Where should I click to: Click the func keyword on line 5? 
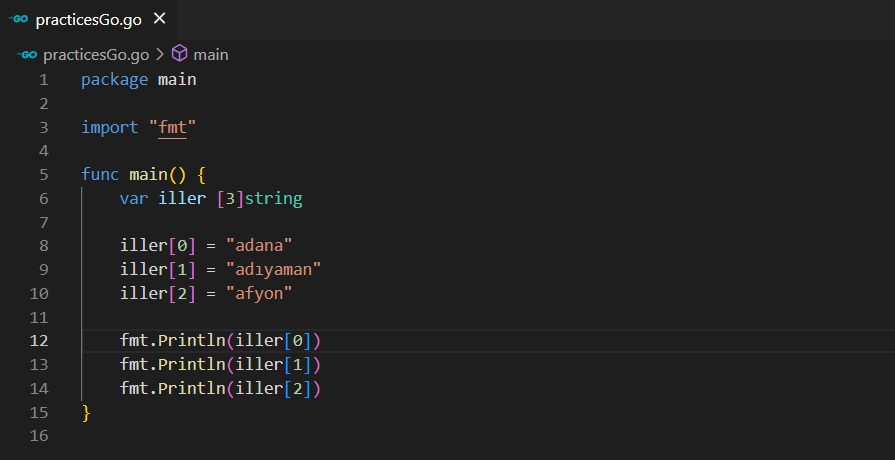(100, 174)
